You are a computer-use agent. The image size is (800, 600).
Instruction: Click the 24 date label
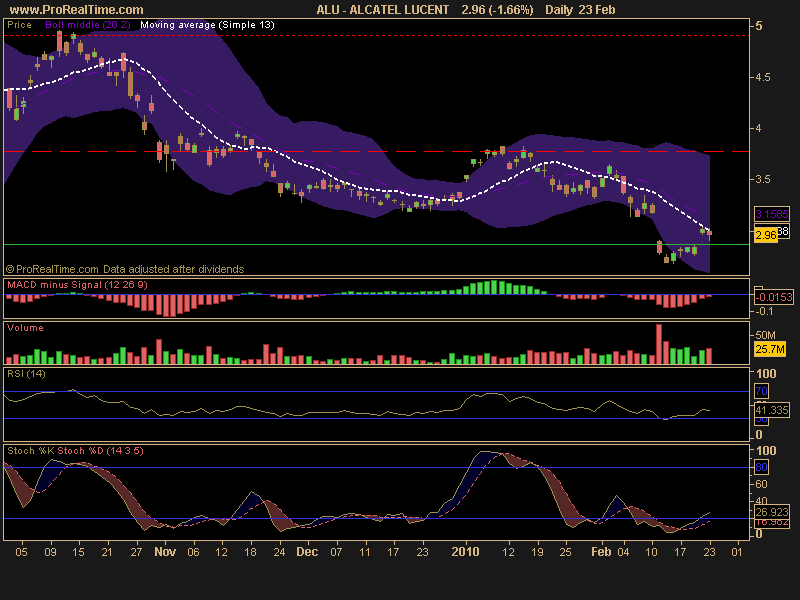tap(279, 552)
